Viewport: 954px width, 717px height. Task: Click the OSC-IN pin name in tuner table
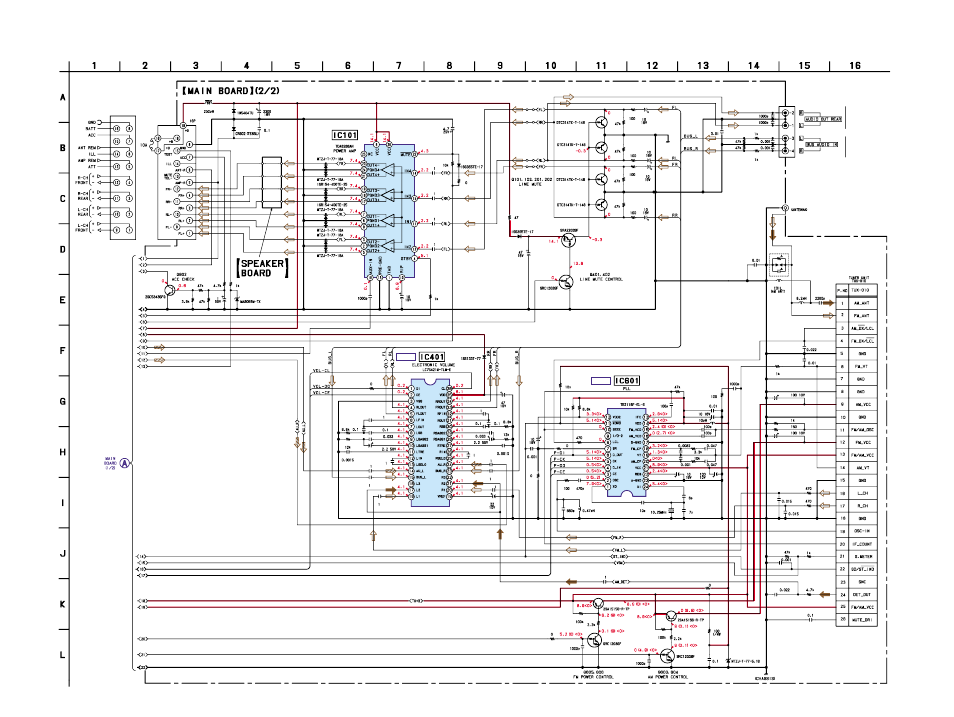pos(862,531)
